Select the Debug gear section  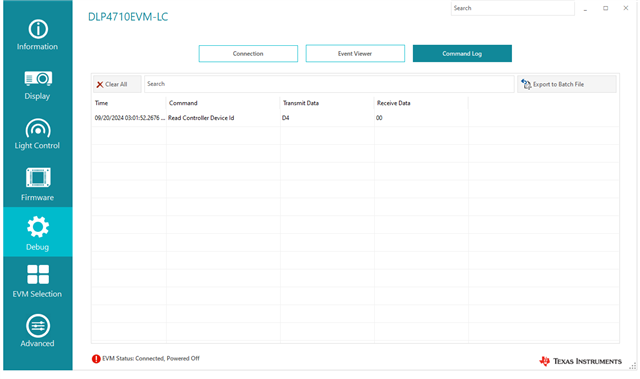coord(38,232)
